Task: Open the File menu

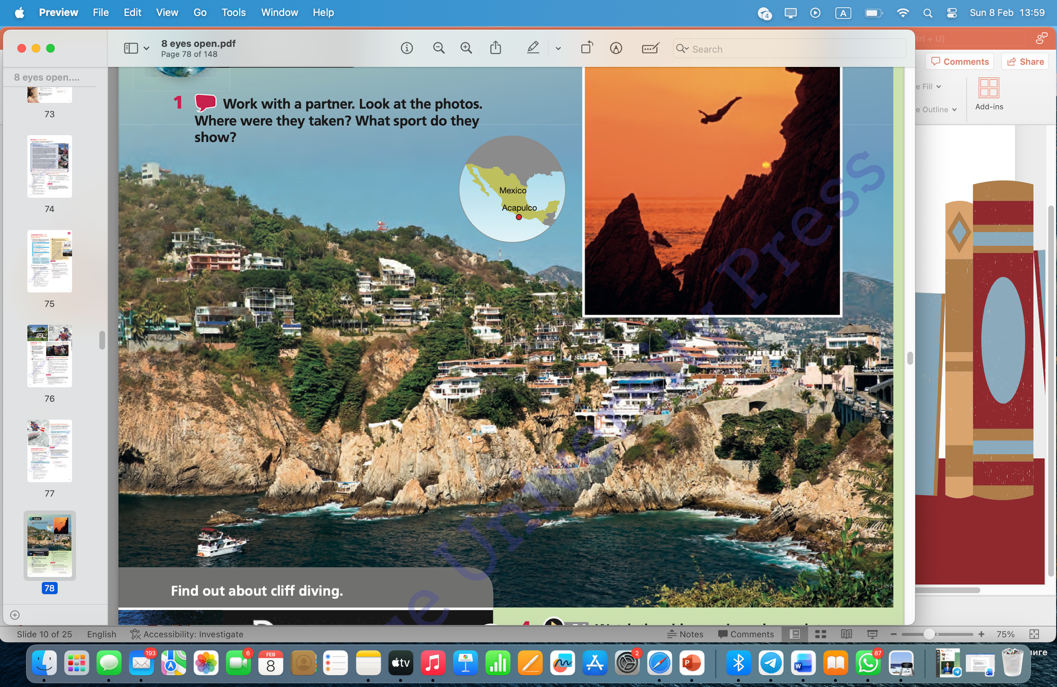Action: (100, 12)
